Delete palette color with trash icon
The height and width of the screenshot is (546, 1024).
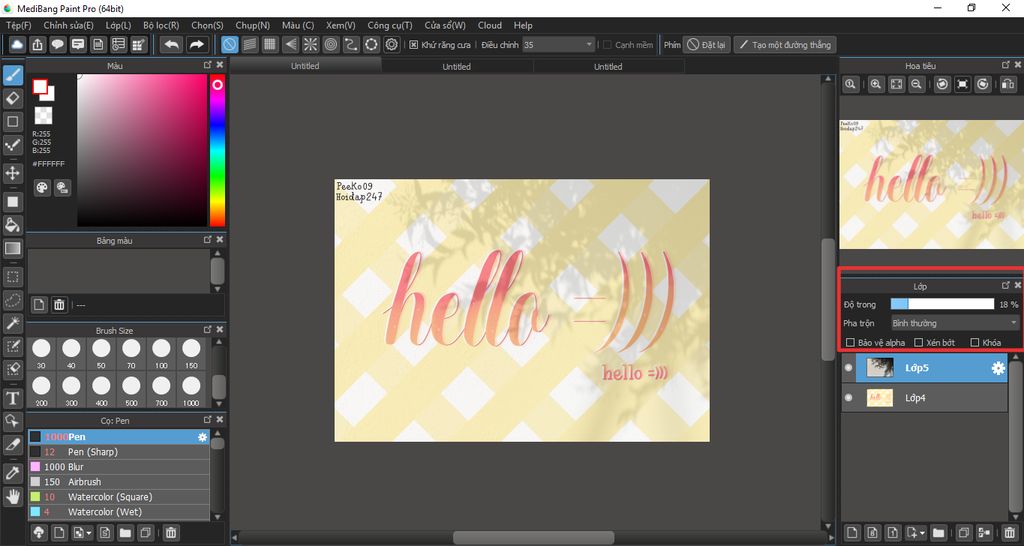pos(59,304)
